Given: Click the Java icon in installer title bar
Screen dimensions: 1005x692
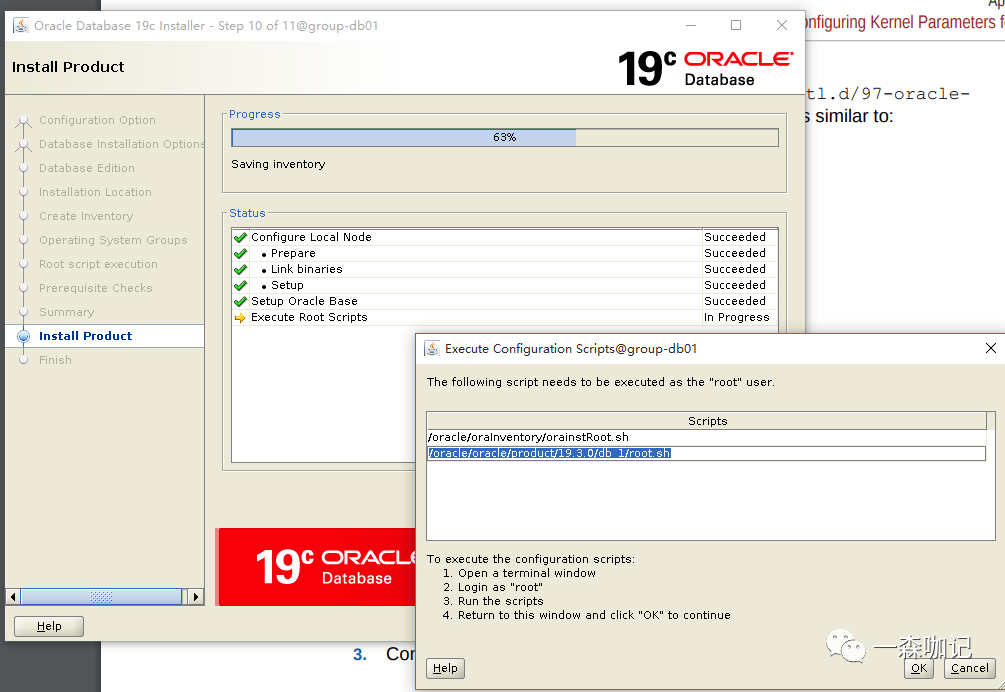Looking at the screenshot, I should pyautogui.click(x=20, y=26).
